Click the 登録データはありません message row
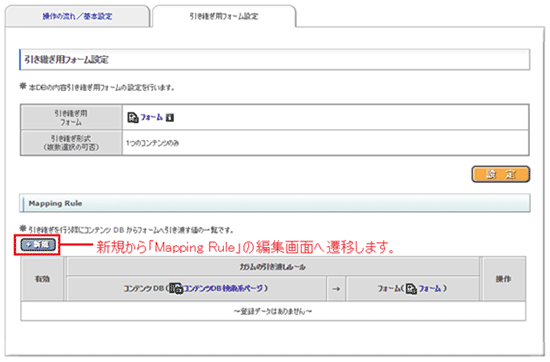Screen dimensions: 550x362 tap(273, 311)
